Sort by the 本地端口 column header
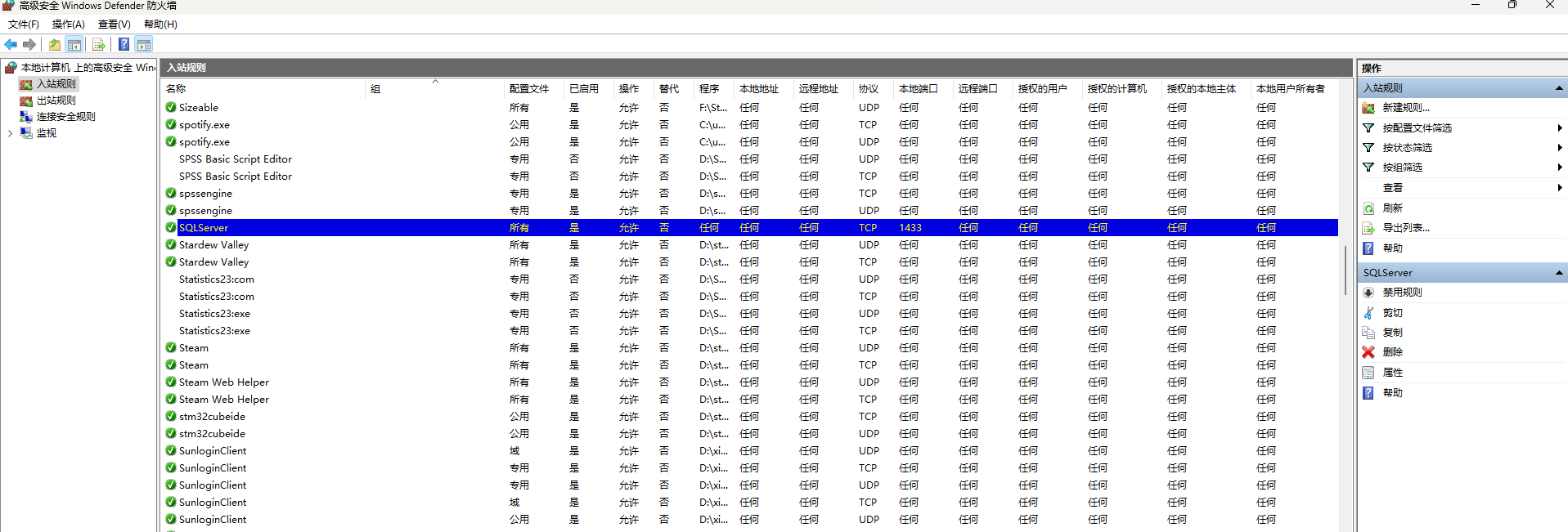 924,89
